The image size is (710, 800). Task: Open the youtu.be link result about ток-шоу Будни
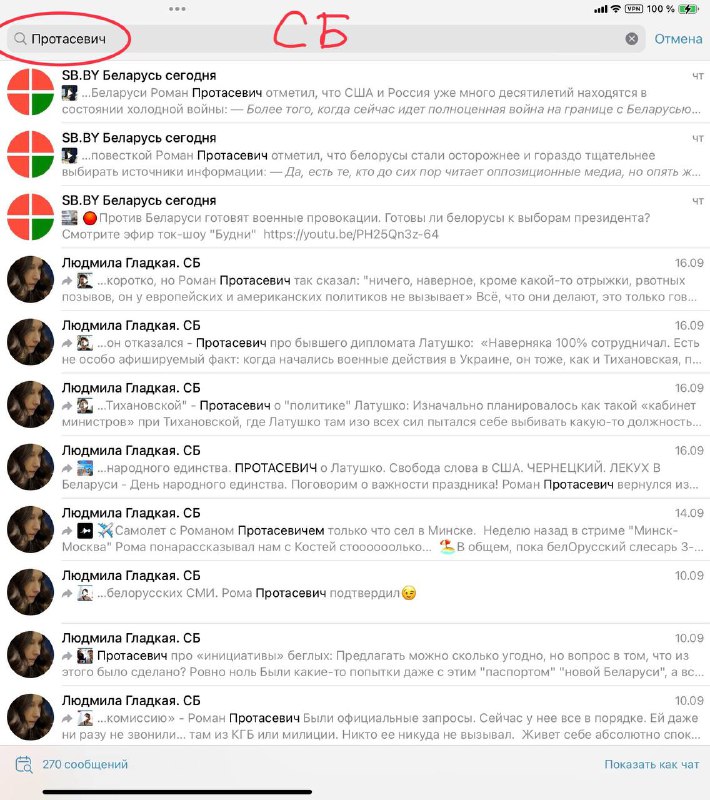(x=357, y=217)
